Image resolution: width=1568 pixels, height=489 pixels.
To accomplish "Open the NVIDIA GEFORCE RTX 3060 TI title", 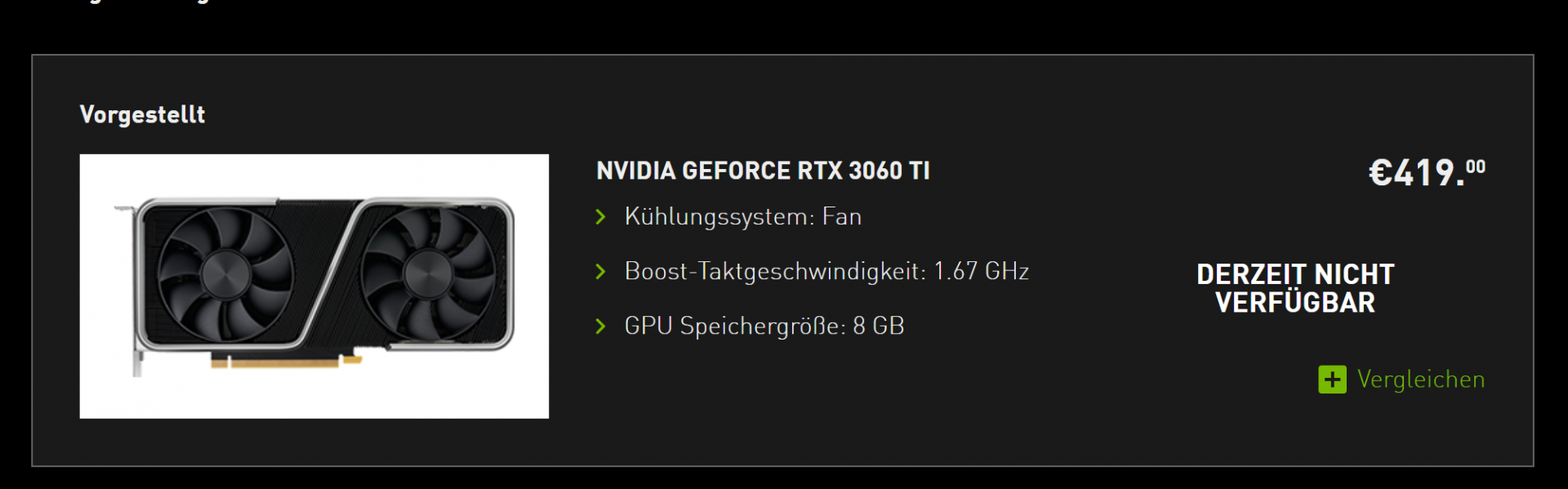I will (x=763, y=171).
